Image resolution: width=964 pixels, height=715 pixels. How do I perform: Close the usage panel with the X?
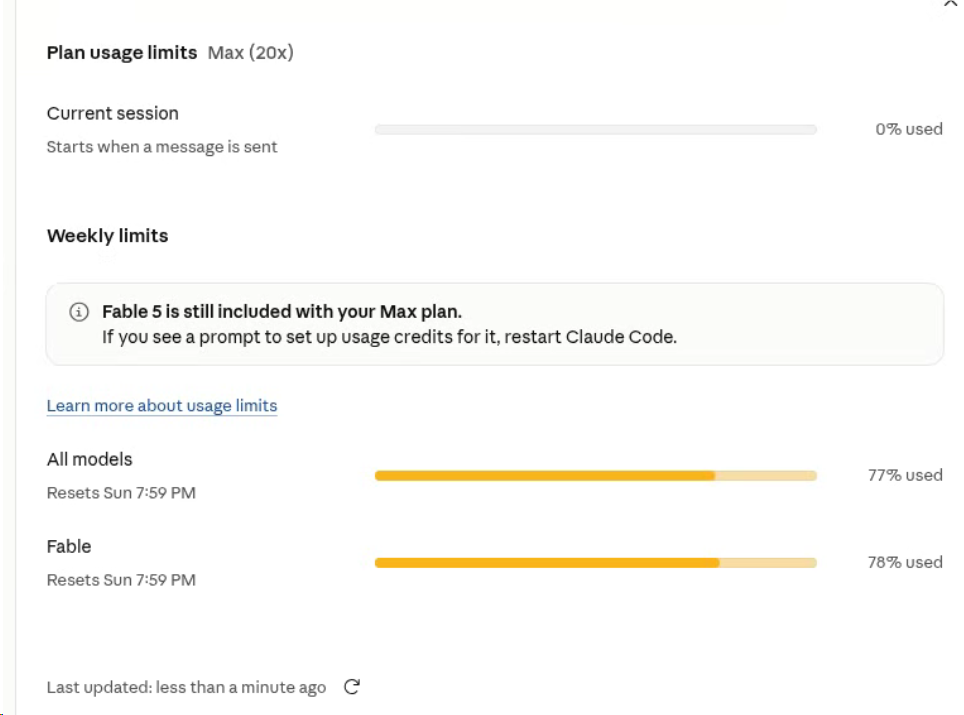950,3
